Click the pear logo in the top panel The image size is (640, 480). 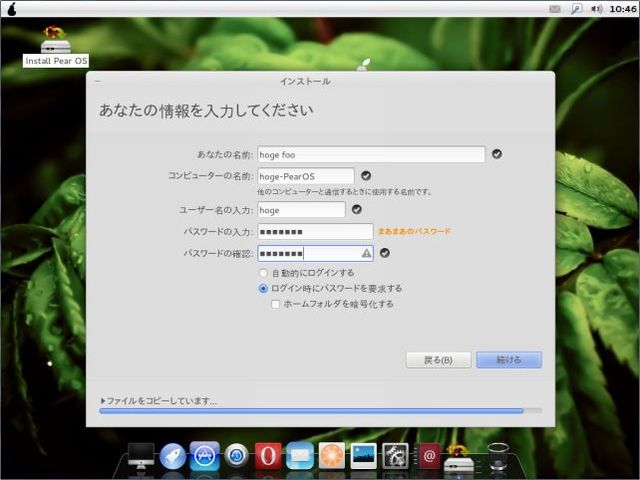click(x=11, y=9)
